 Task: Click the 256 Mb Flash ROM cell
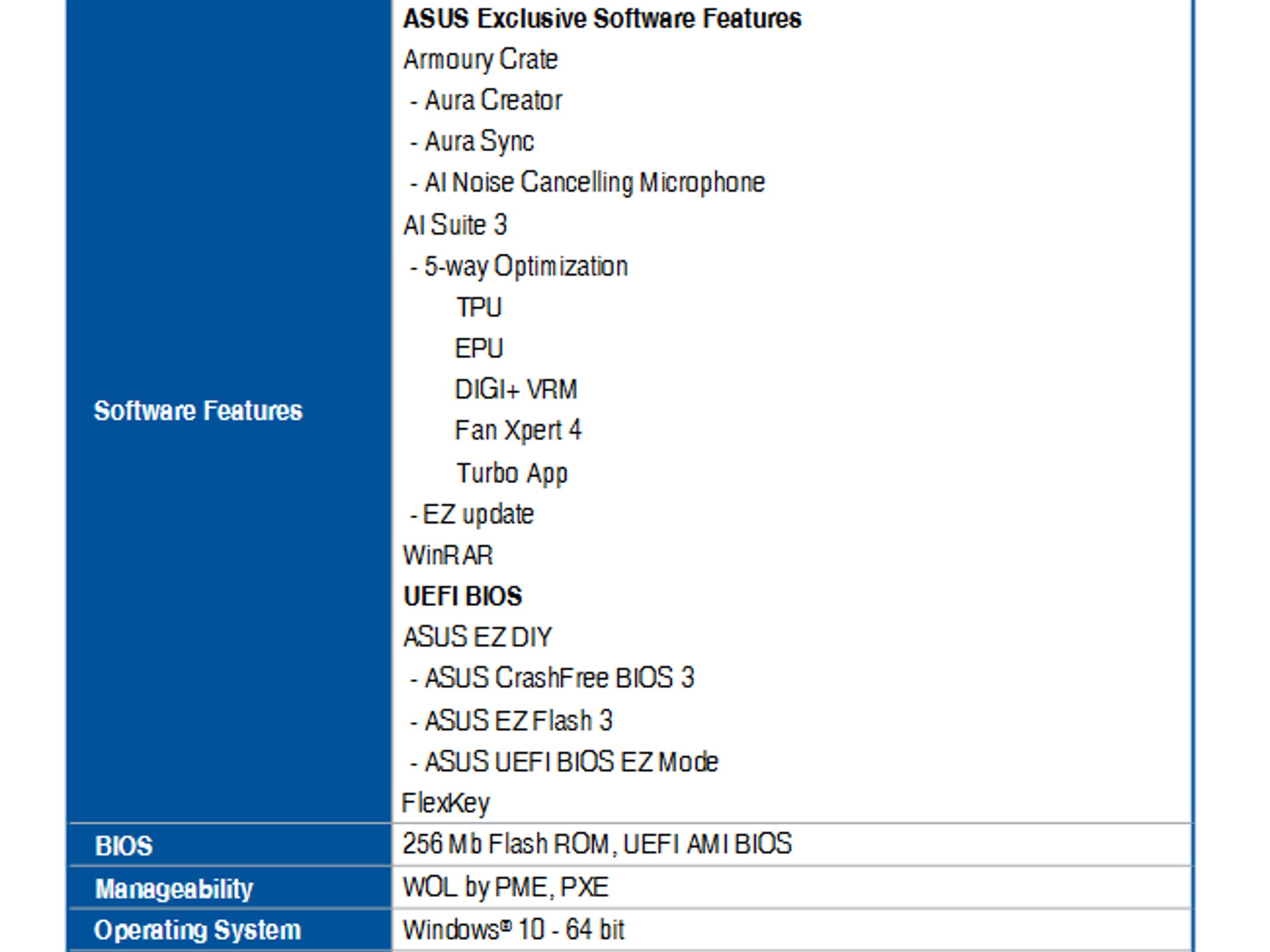click(597, 844)
